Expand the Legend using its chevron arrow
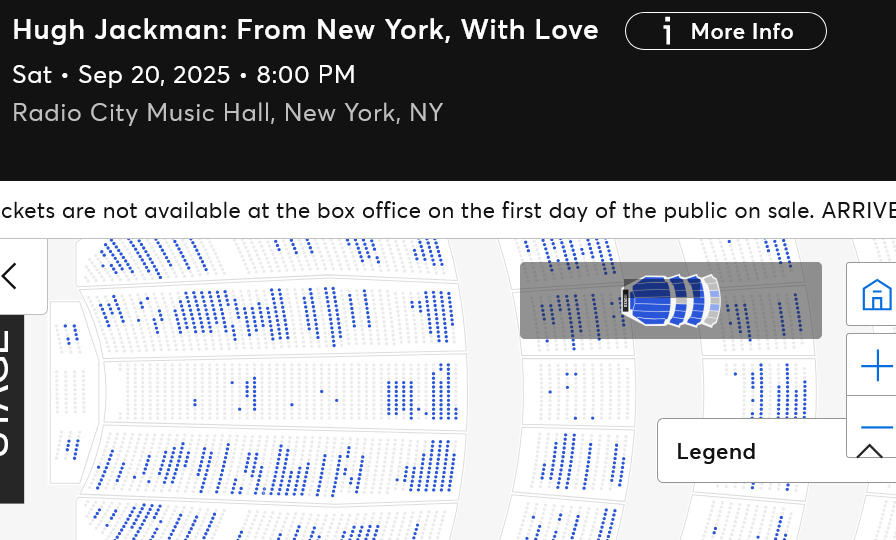 click(869, 451)
